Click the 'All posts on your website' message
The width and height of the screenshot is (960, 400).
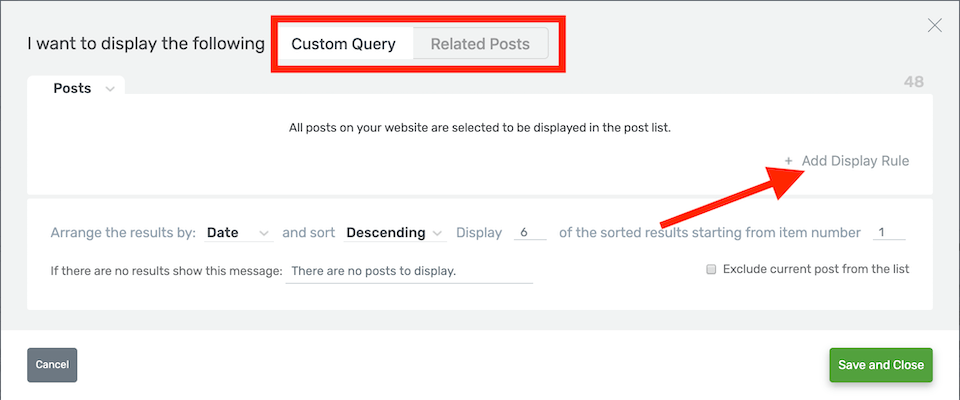[480, 128]
